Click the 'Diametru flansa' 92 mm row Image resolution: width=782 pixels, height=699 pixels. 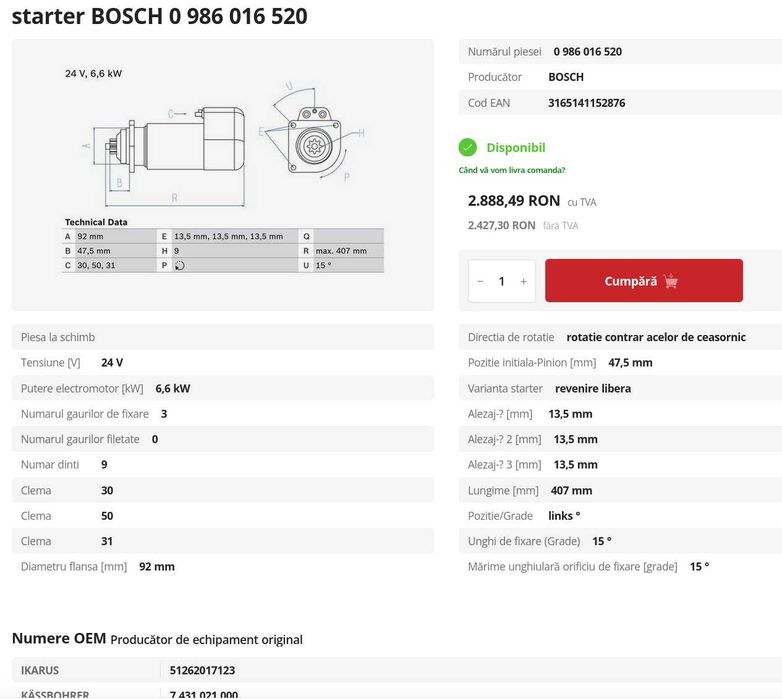coord(222,567)
